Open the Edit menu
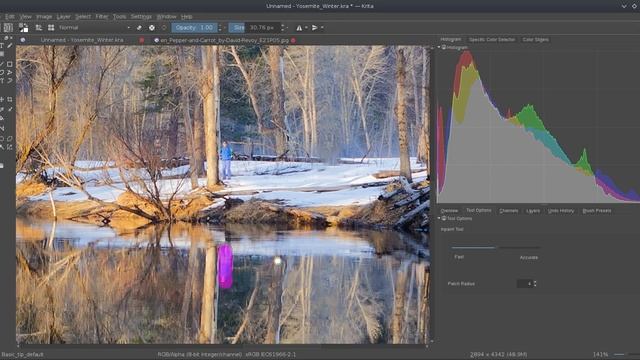The image size is (640, 360). [x=10, y=17]
